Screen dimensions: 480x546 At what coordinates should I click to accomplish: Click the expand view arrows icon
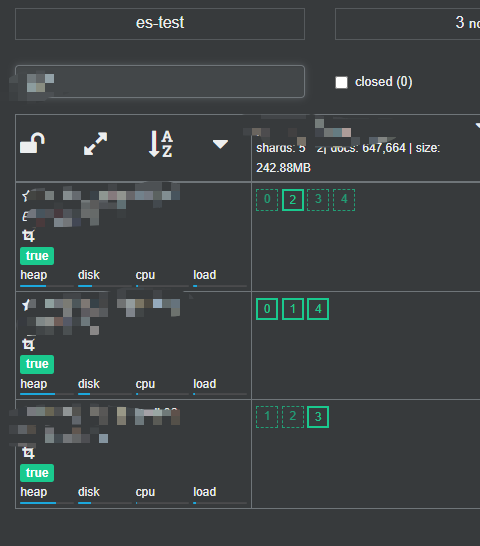coord(95,143)
